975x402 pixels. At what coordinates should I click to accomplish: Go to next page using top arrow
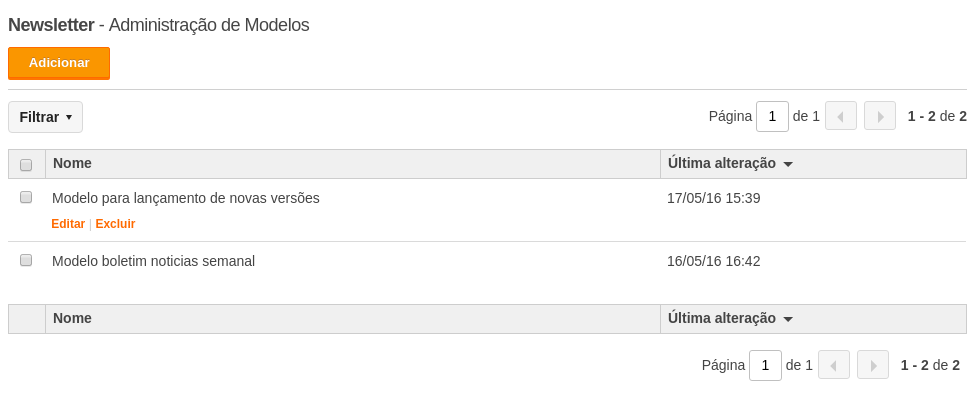coord(880,116)
